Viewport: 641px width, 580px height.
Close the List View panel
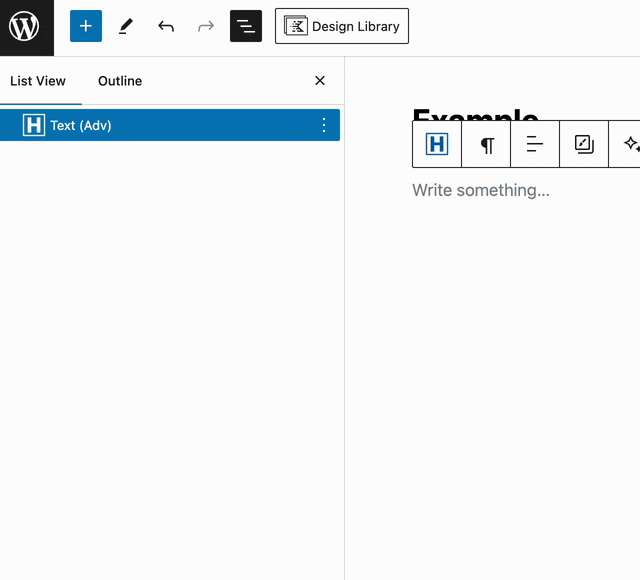320,81
